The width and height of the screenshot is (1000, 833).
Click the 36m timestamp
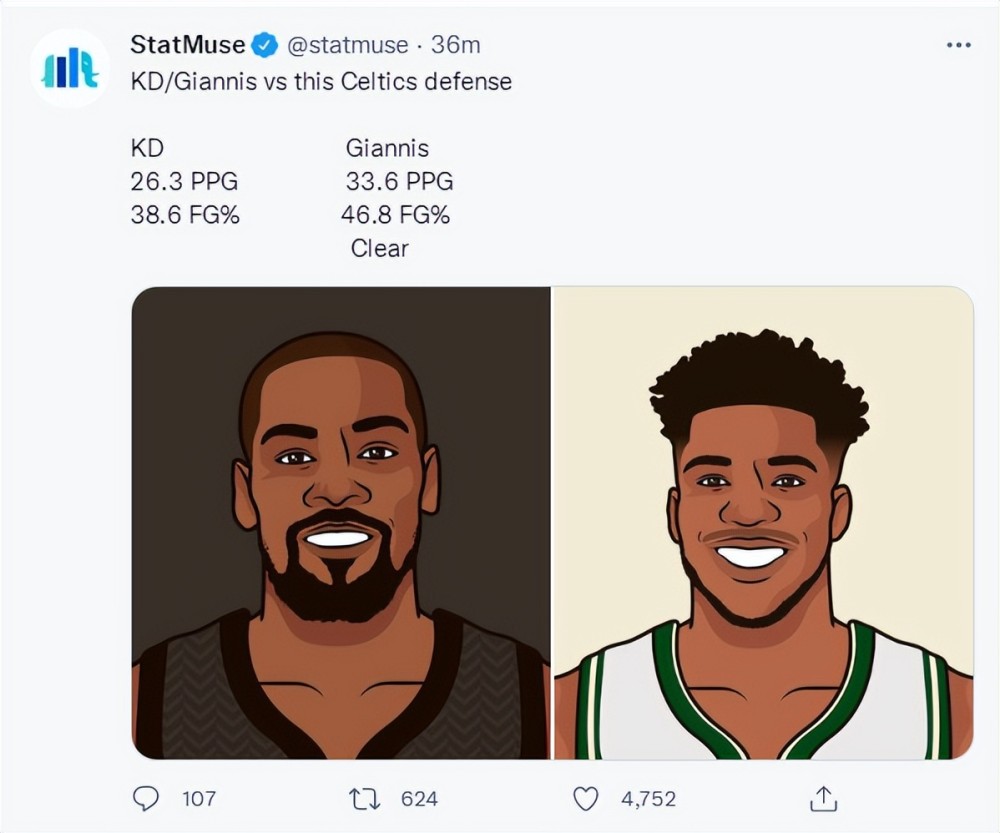[x=456, y=45]
